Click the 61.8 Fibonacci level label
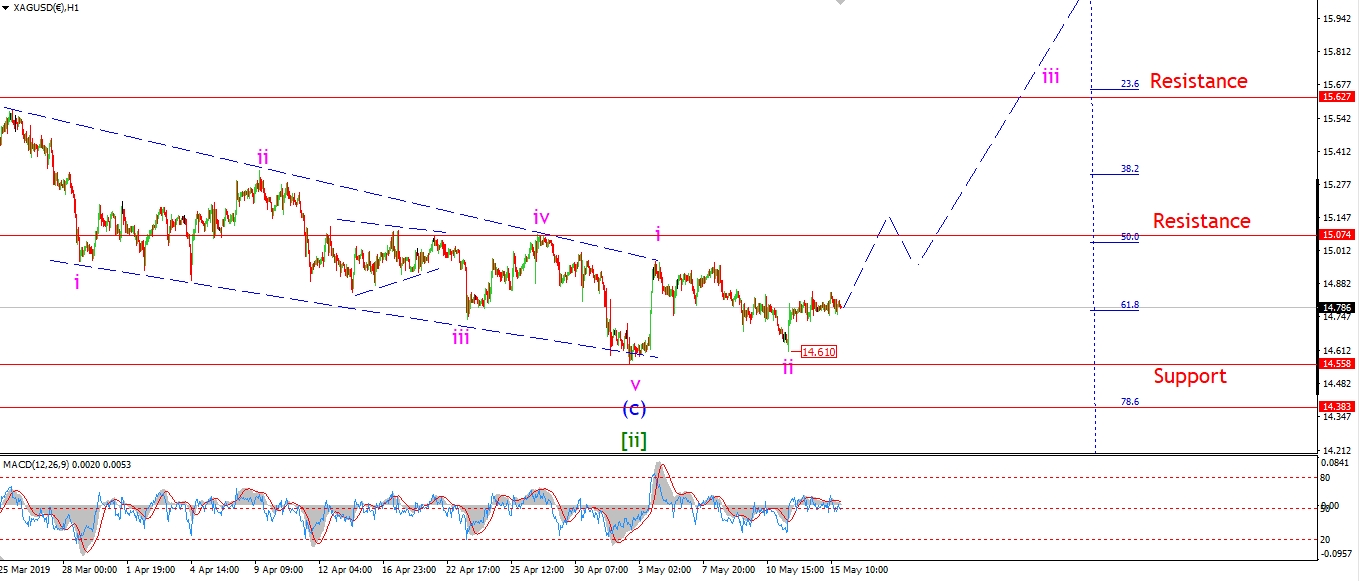1360x581 pixels. (x=1130, y=304)
